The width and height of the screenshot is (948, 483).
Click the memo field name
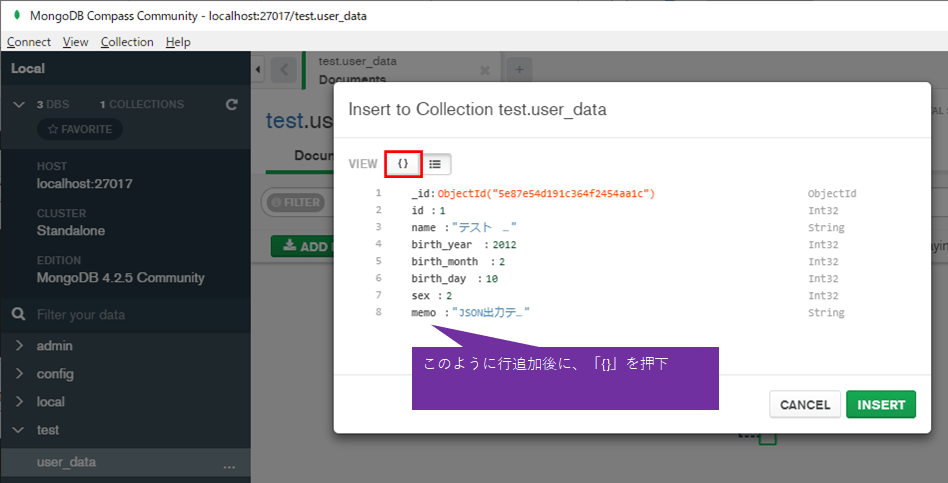pyautogui.click(x=423, y=313)
